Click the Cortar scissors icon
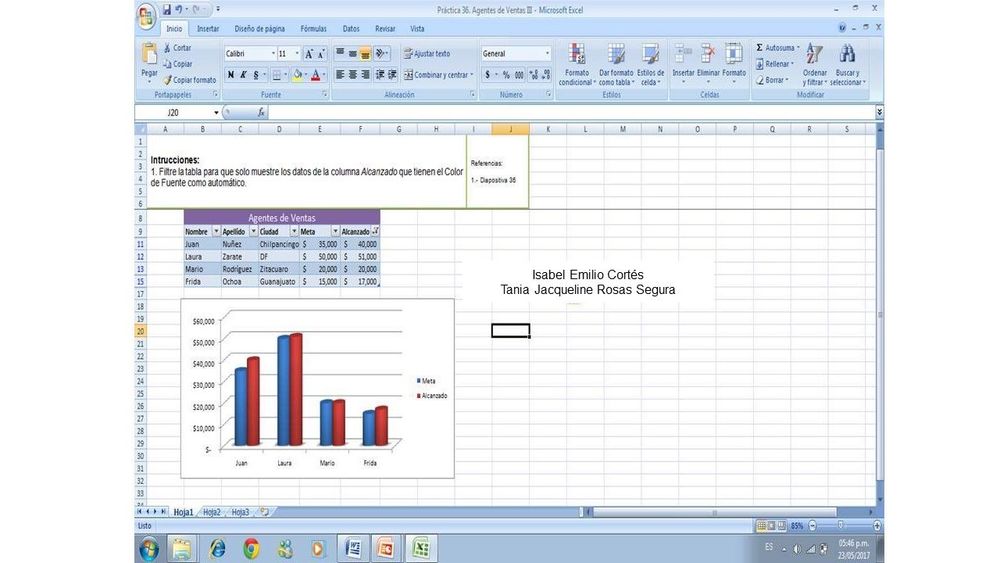The width and height of the screenshot is (1000, 563). [168, 48]
